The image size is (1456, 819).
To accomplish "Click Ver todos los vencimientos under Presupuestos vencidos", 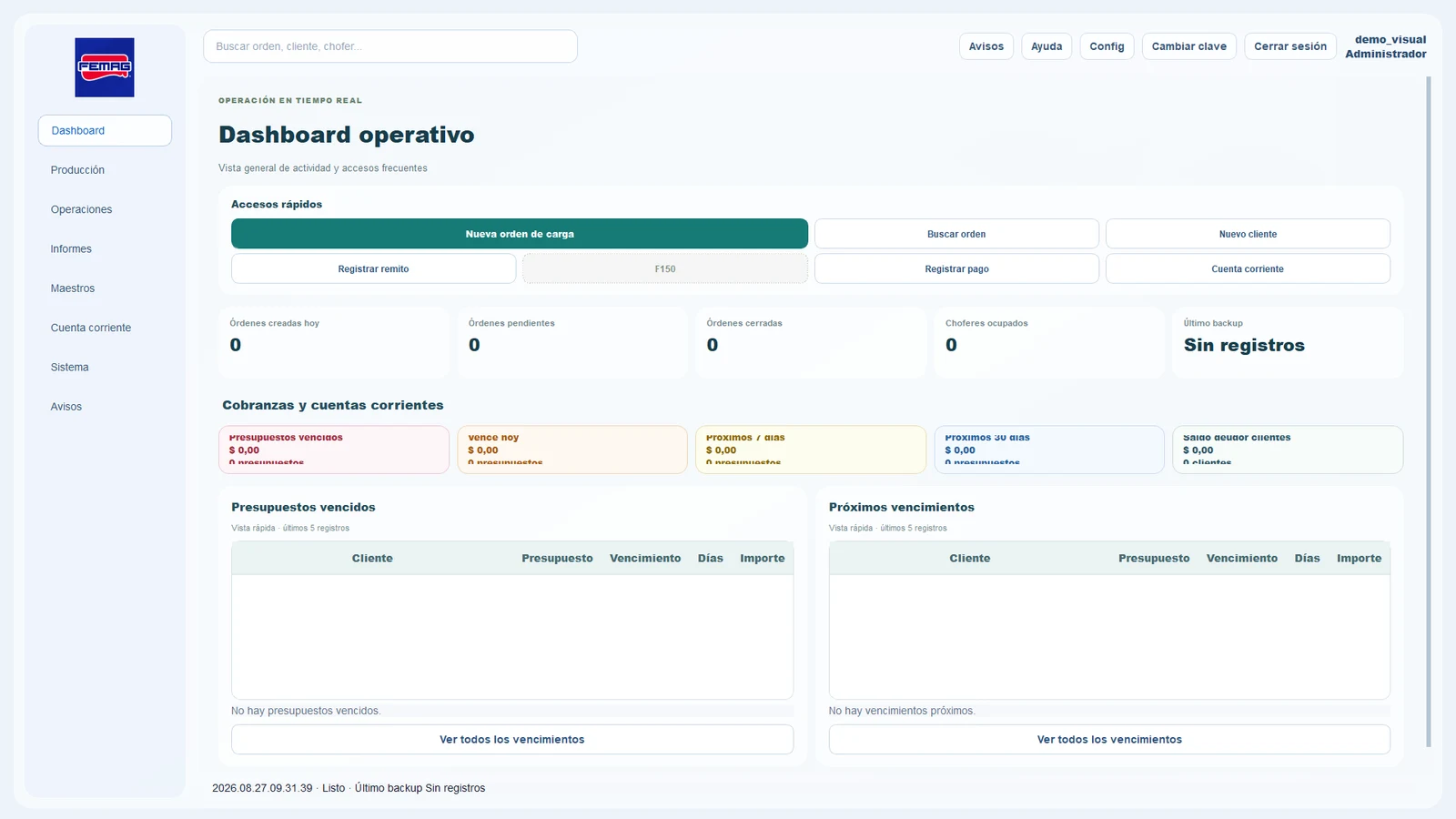I will pyautogui.click(x=512, y=739).
